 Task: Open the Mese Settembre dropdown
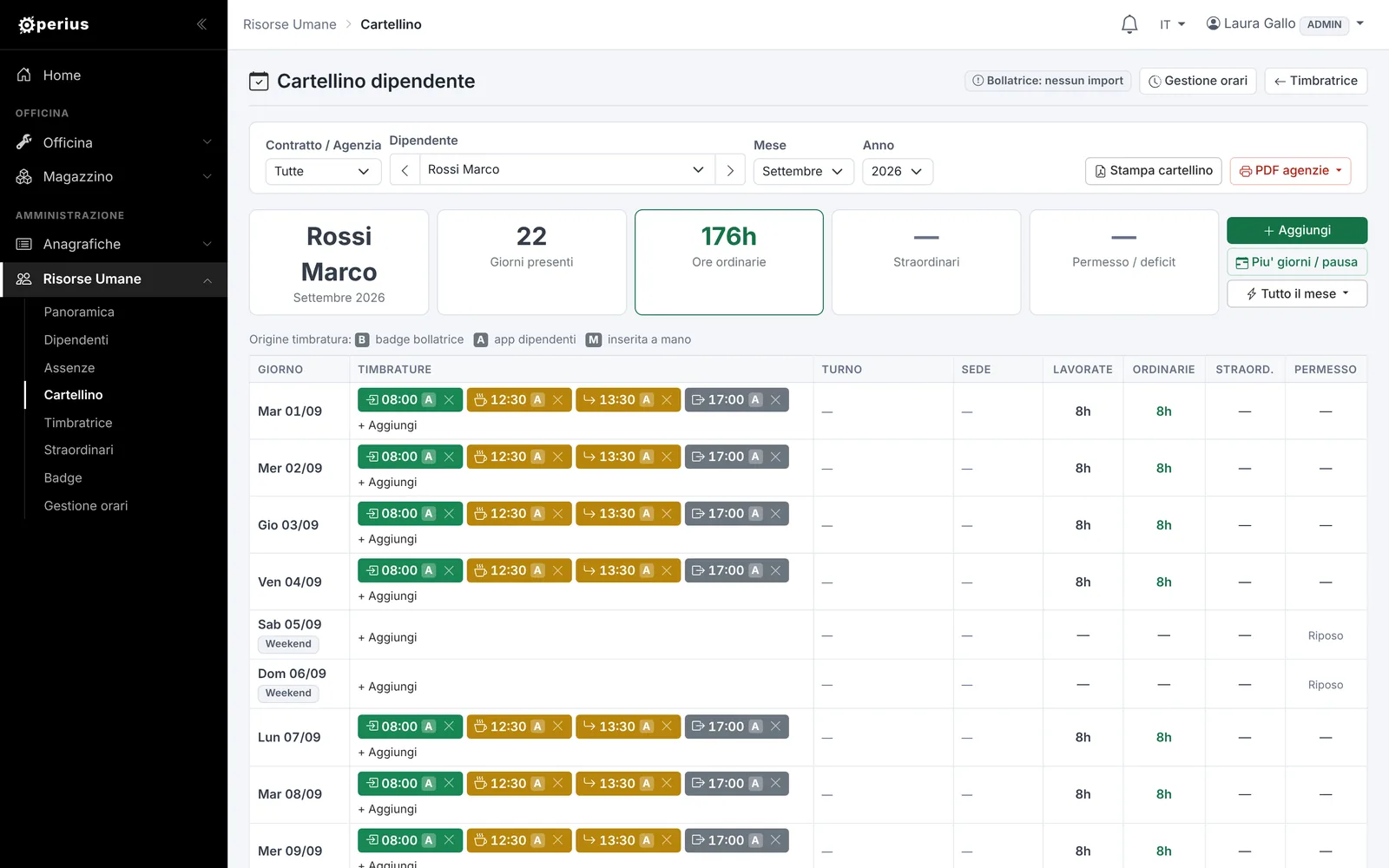pos(803,171)
